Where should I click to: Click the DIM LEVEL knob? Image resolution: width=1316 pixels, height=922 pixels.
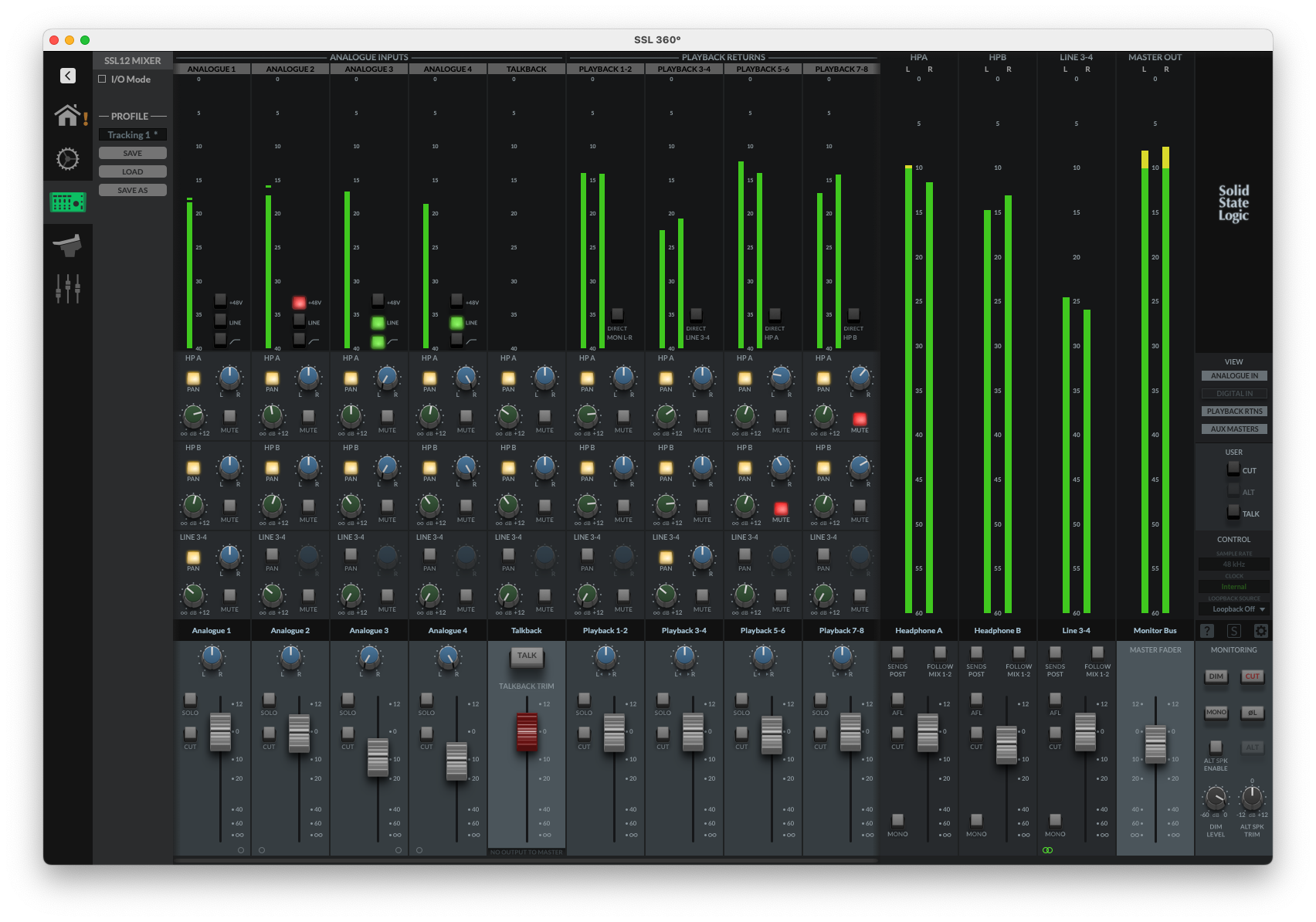[x=1216, y=797]
